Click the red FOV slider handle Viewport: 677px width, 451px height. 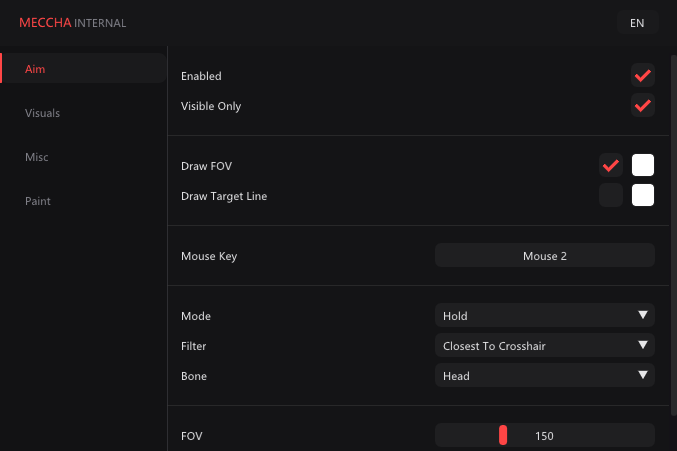503,435
